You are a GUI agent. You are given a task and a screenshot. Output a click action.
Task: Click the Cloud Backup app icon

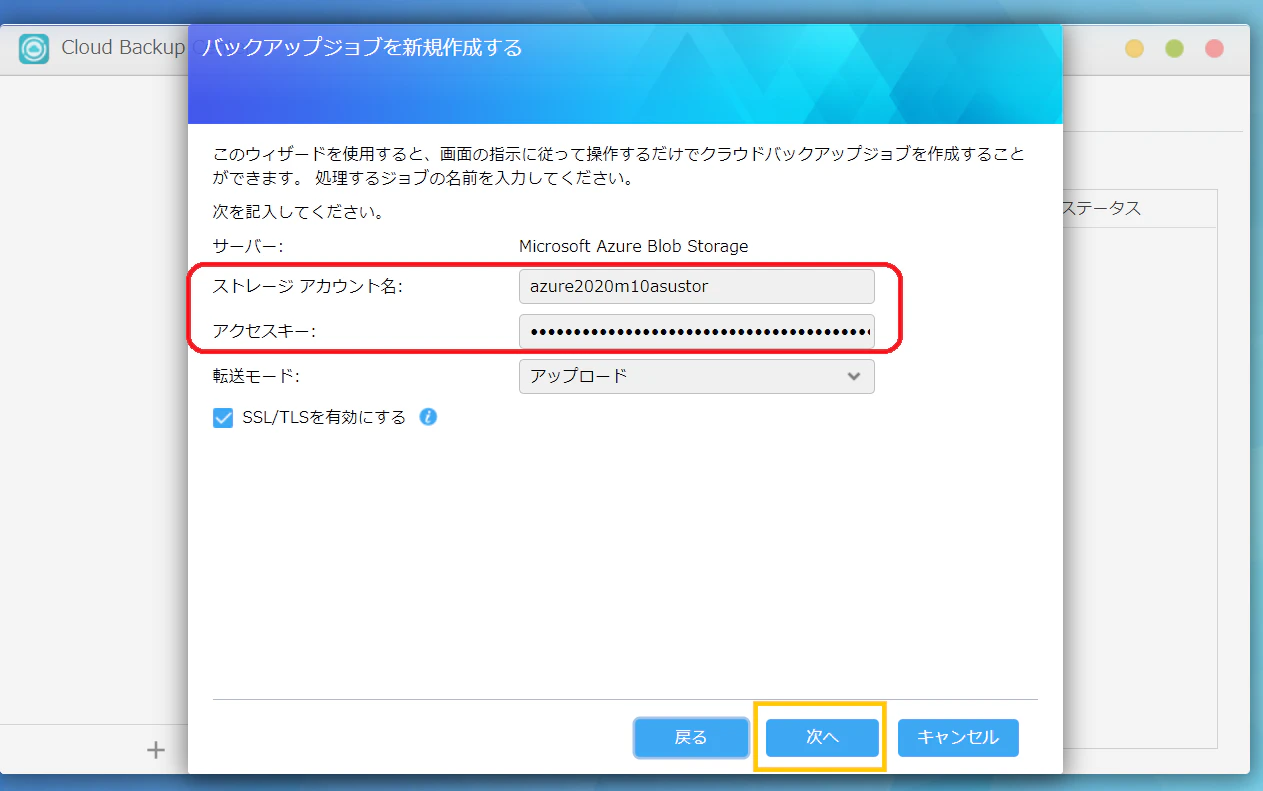click(x=34, y=48)
